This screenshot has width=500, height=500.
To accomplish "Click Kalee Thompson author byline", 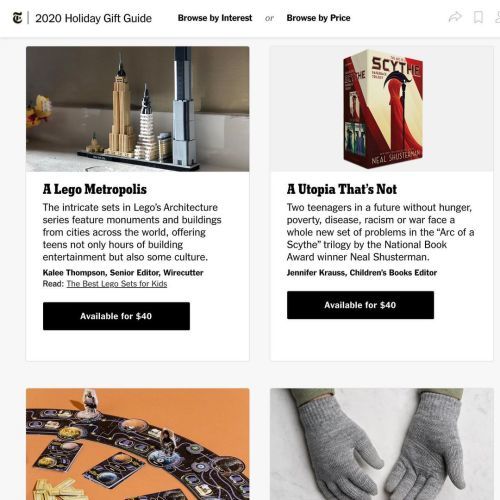I will click(123, 273).
